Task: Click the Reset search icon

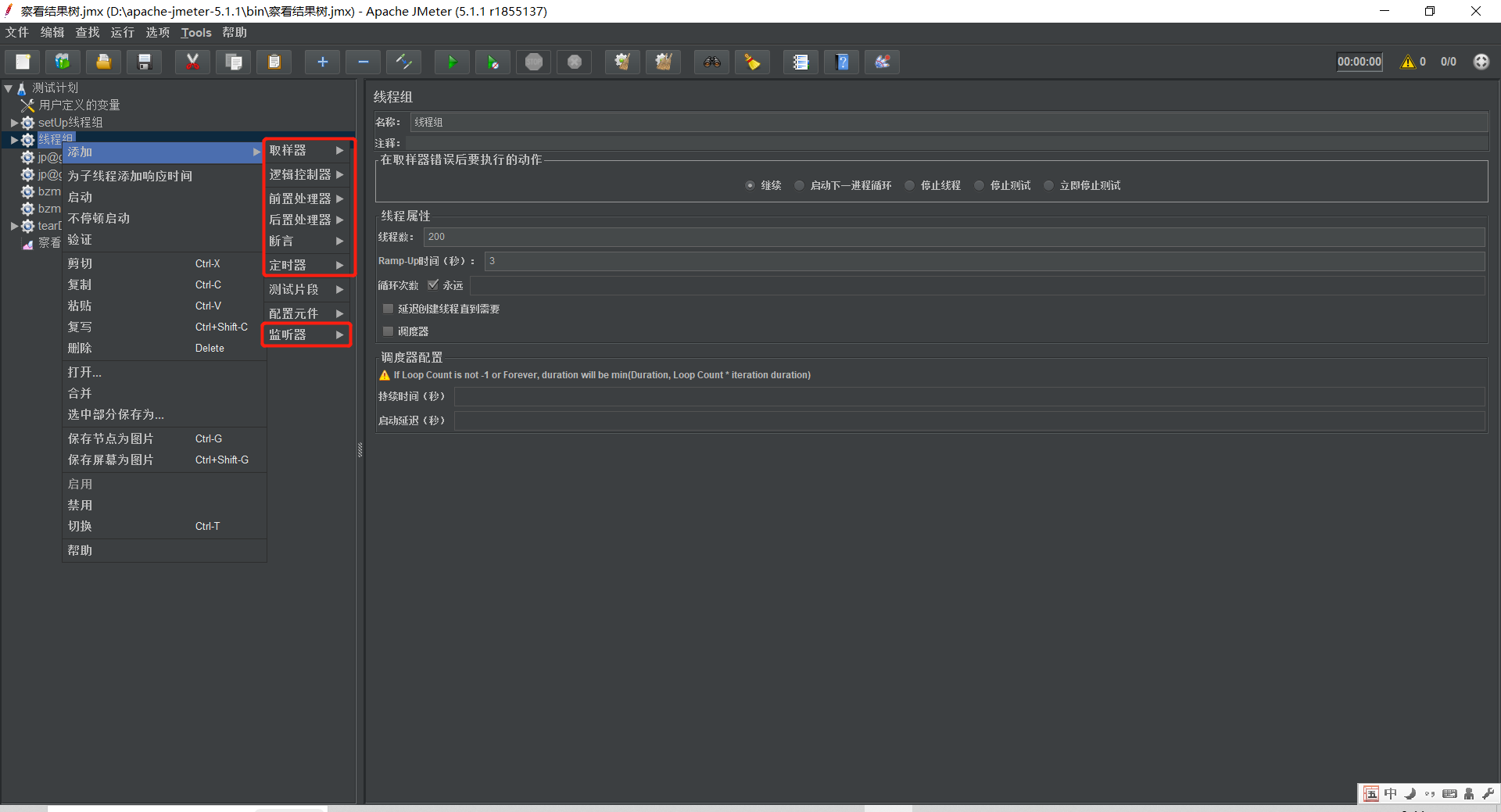Action: tap(752, 62)
